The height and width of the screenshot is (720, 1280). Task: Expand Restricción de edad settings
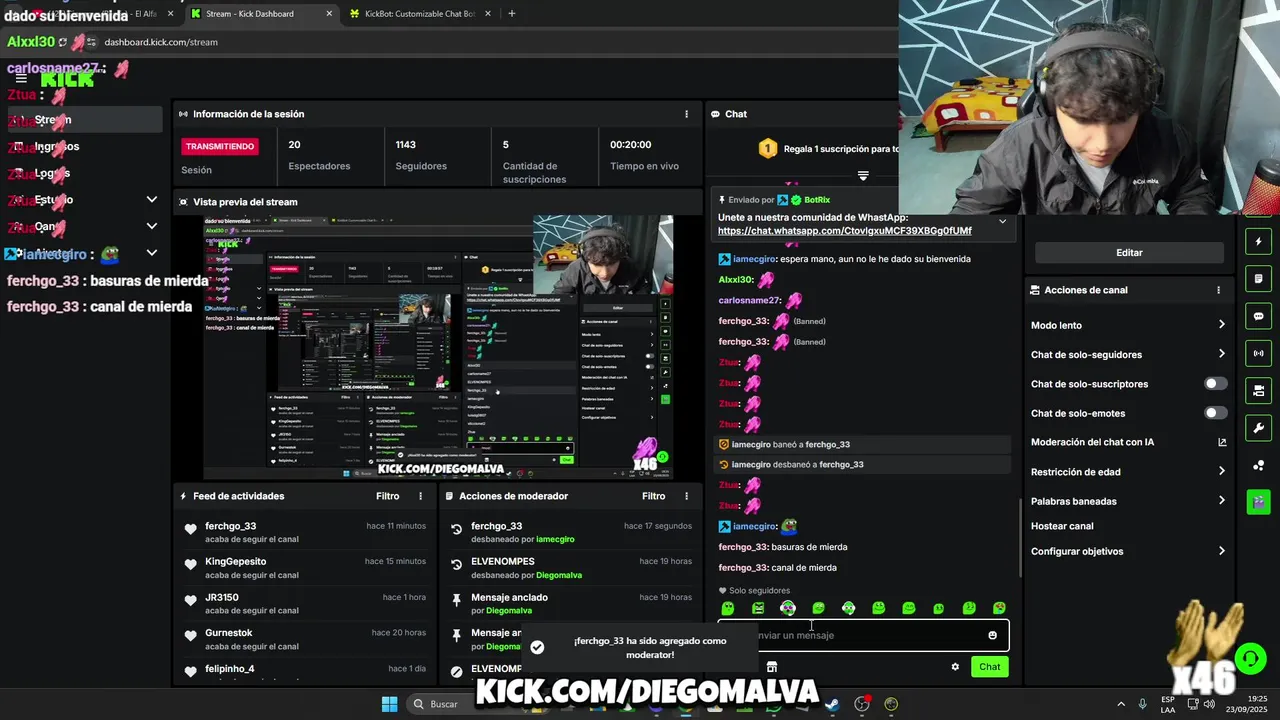pos(1221,471)
